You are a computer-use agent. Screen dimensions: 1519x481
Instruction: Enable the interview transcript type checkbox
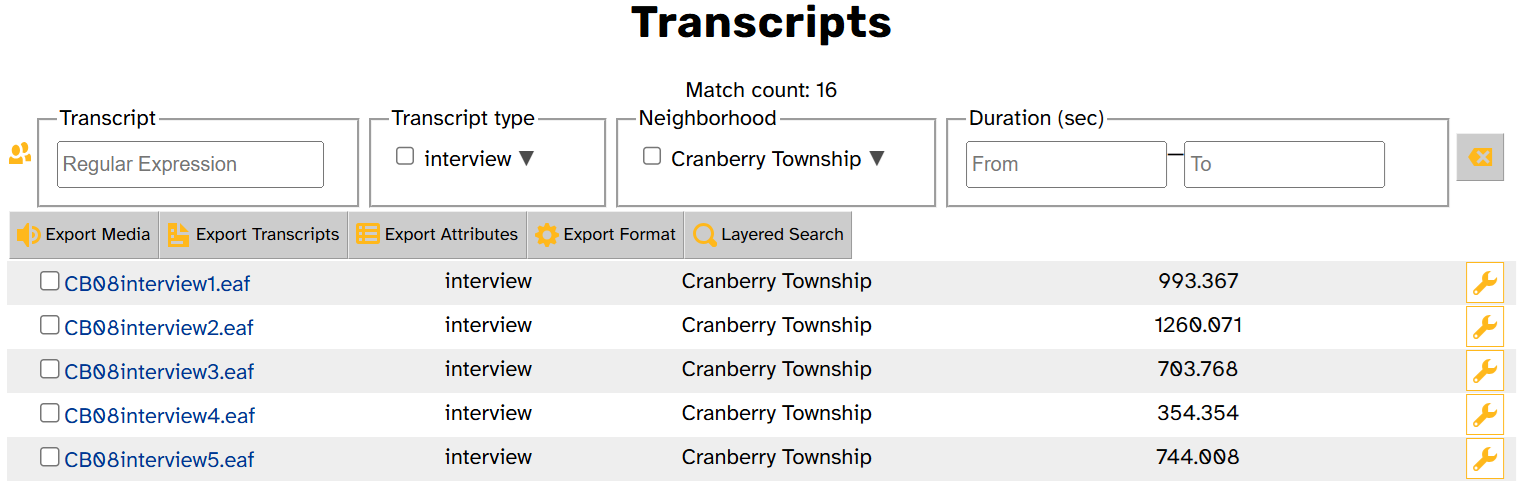coord(405,157)
